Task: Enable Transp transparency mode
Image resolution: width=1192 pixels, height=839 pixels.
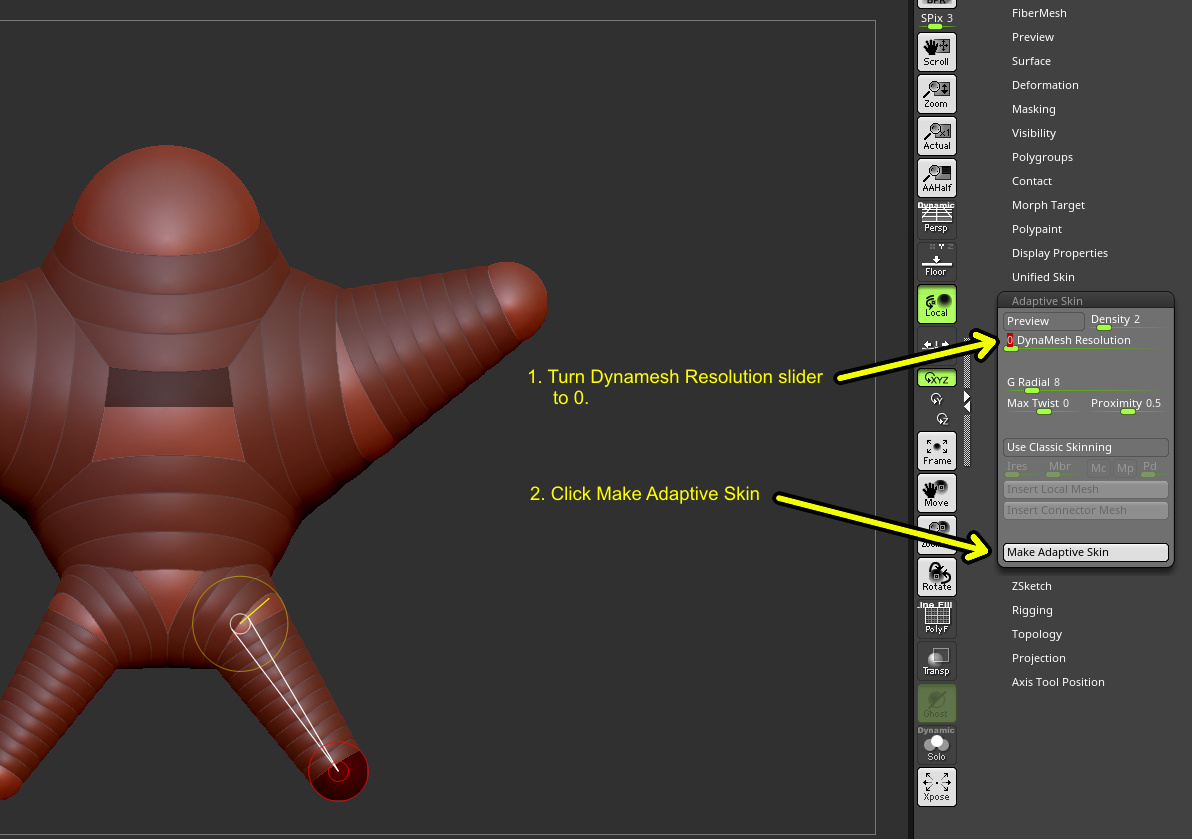Action: tap(937, 660)
